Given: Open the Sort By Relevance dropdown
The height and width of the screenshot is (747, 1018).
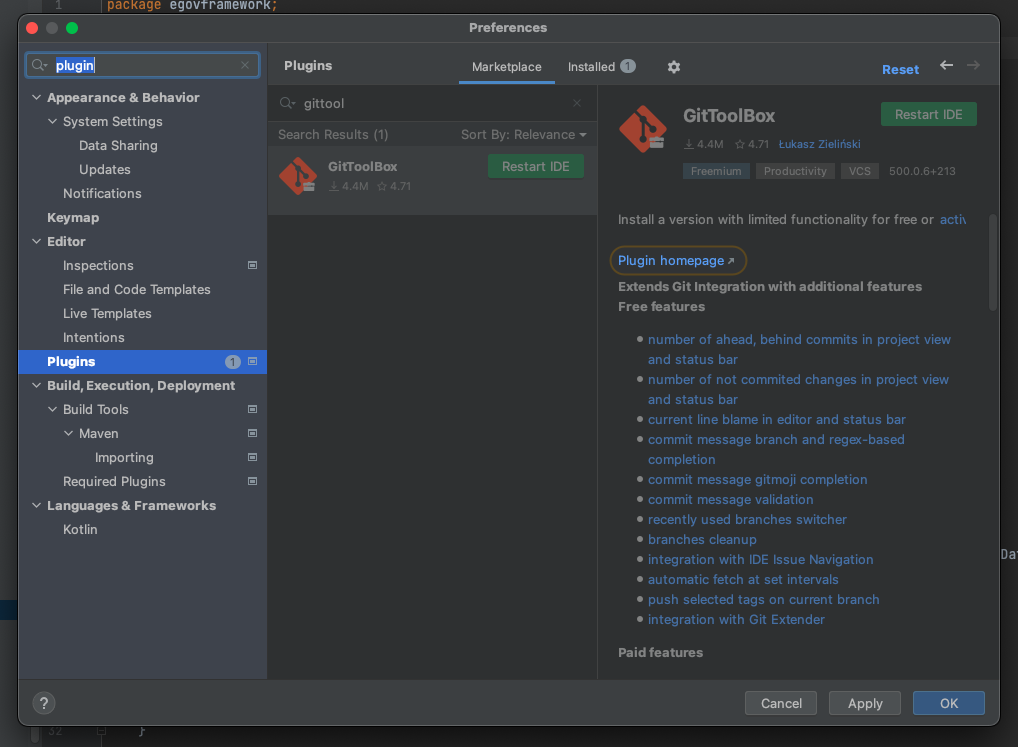Looking at the screenshot, I should (523, 135).
